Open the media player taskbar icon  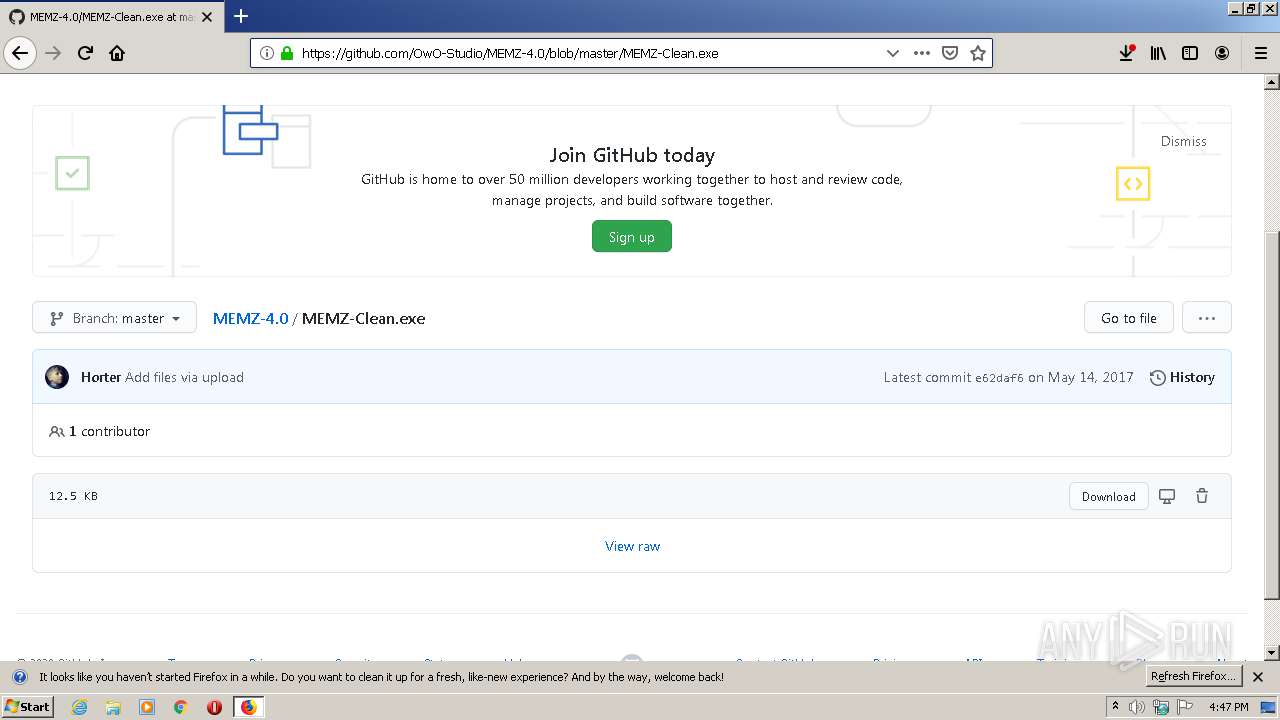click(x=147, y=707)
